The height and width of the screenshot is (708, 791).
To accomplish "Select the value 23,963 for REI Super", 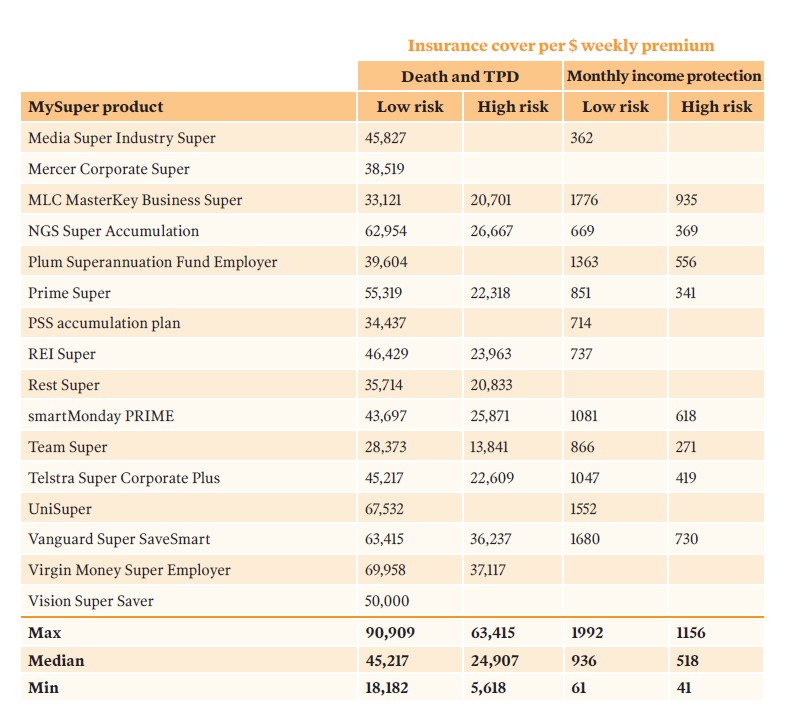I will tap(491, 354).
